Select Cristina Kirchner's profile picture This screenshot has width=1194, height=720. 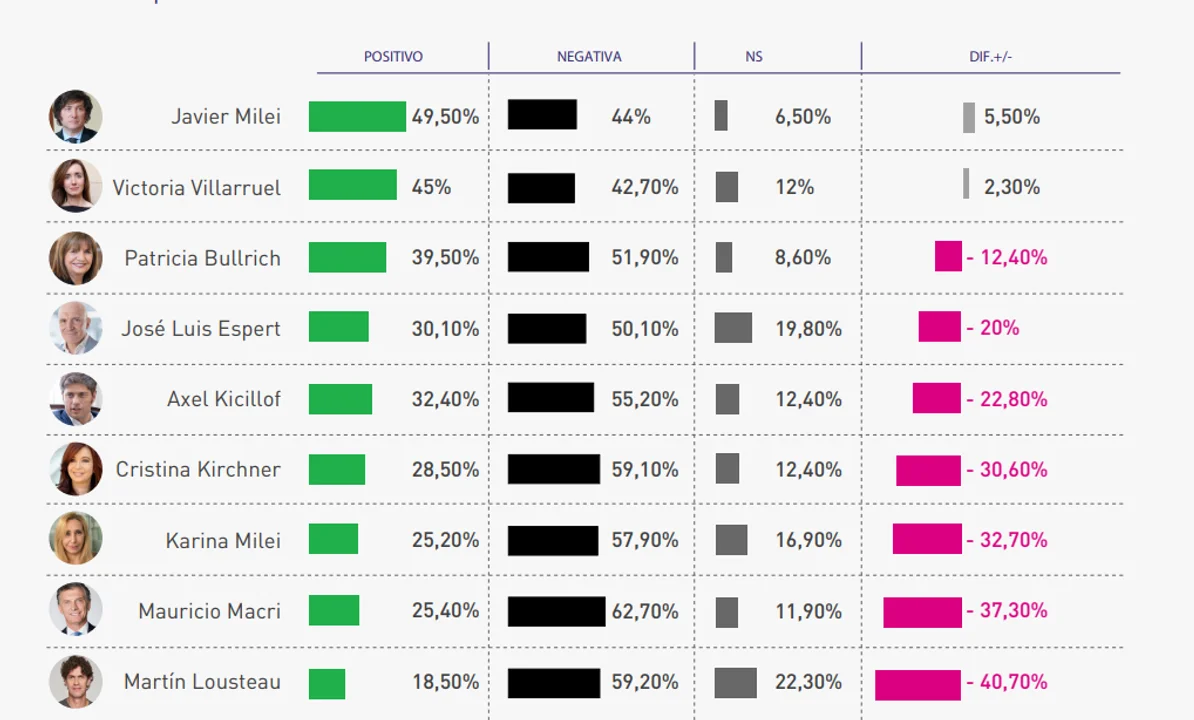tap(76, 469)
